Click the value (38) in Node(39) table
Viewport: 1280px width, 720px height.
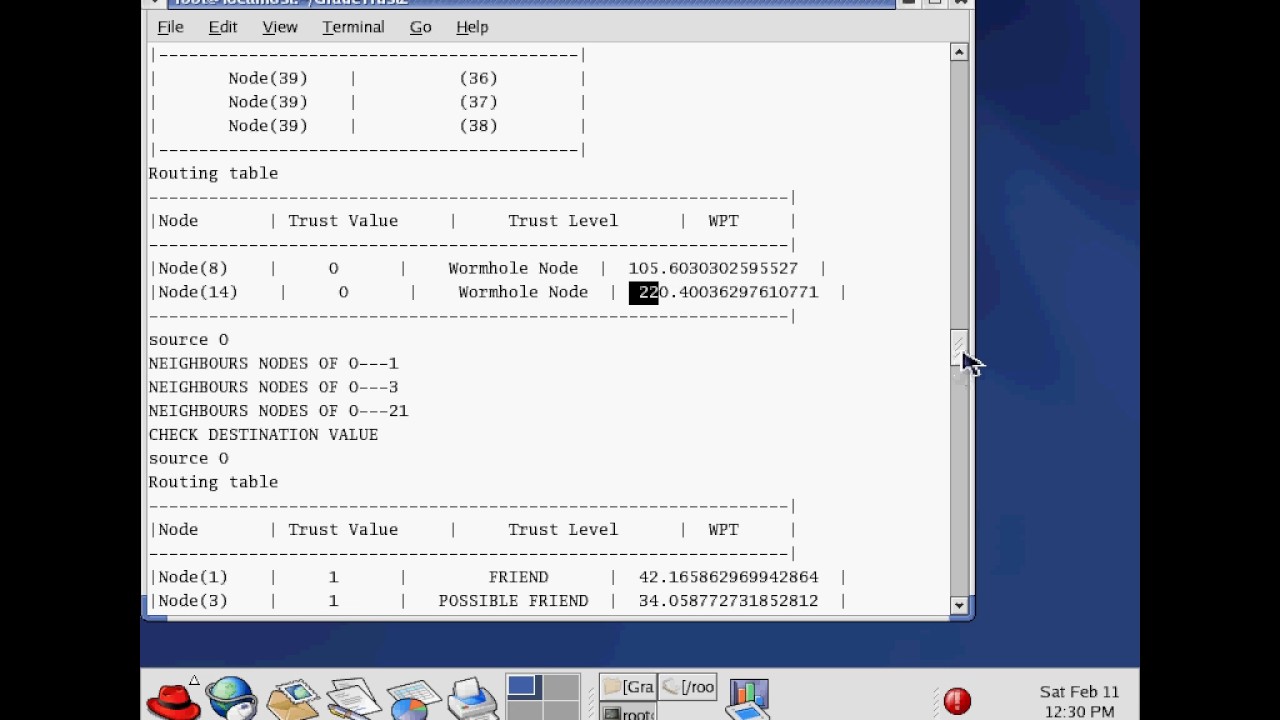click(478, 126)
